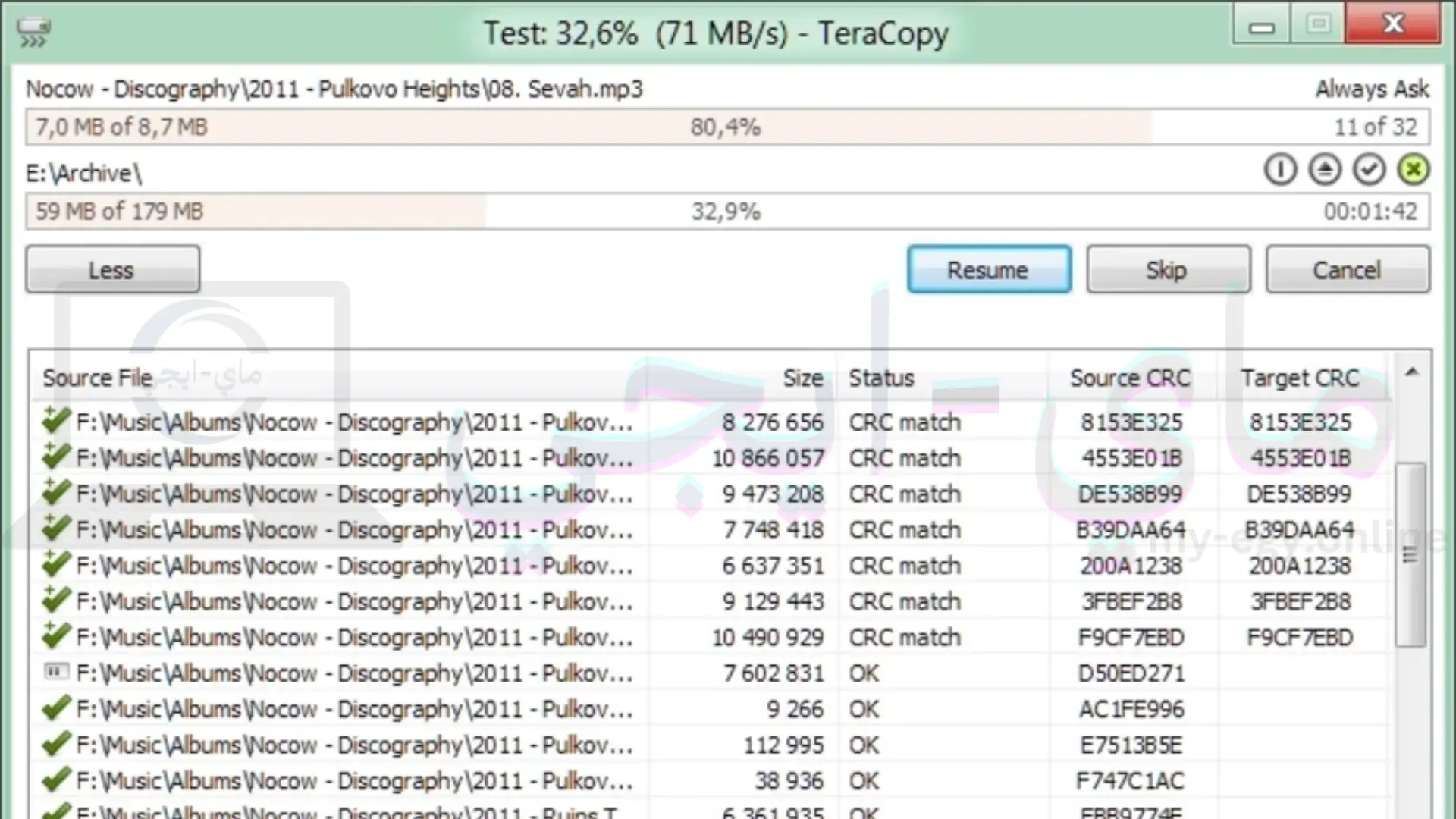The height and width of the screenshot is (819, 1456).
Task: Select the file row sized 9 266
Action: coord(711,709)
